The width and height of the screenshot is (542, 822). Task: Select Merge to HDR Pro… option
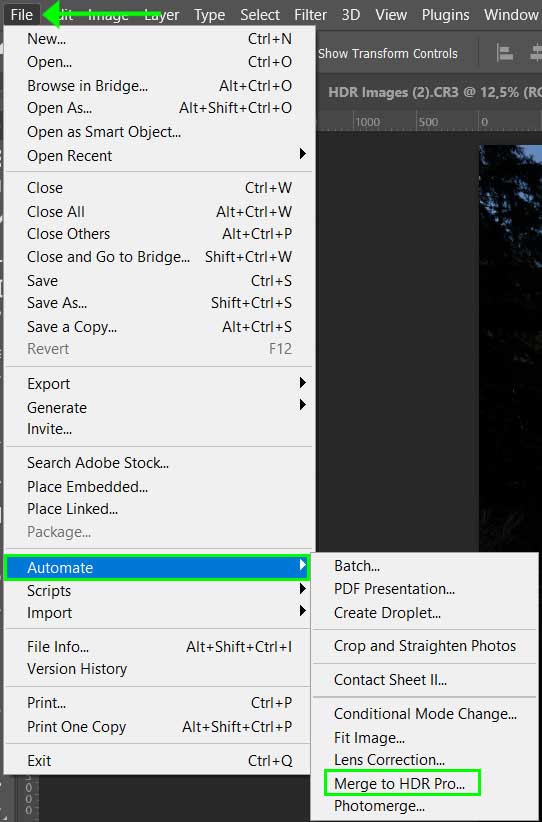click(399, 784)
